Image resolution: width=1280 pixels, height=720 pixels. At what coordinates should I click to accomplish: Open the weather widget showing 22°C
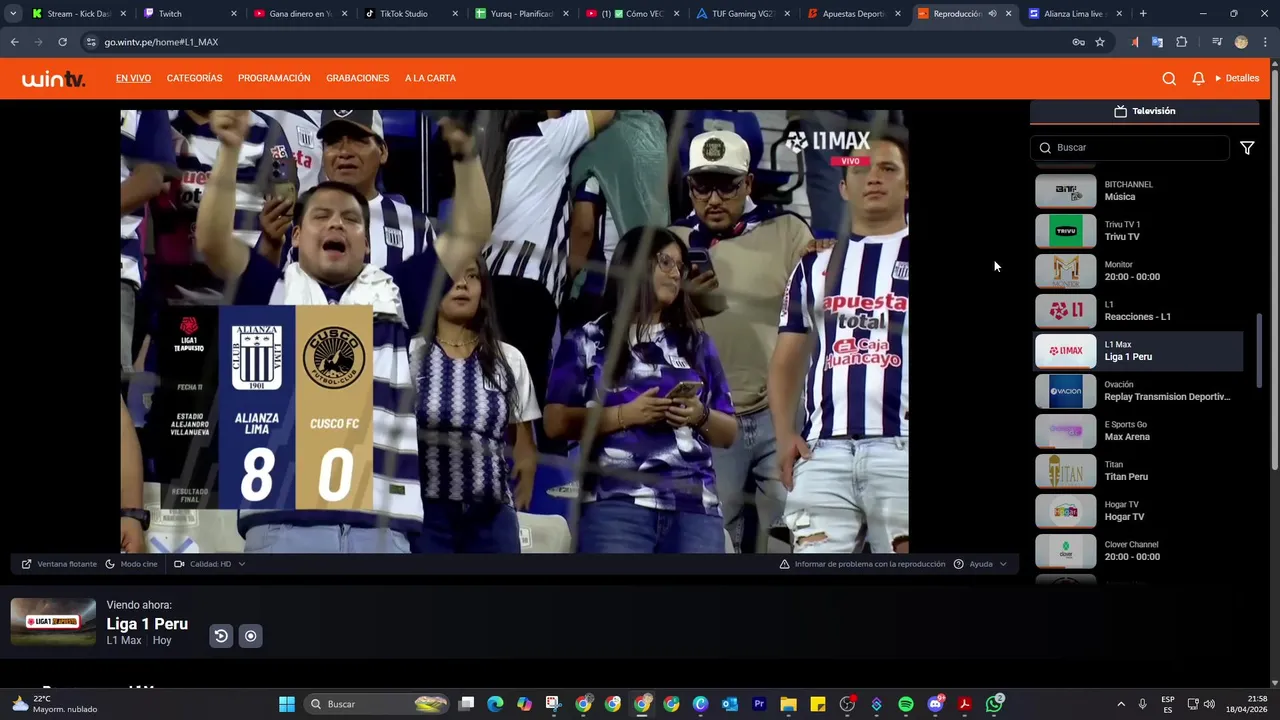pyautogui.click(x=56, y=704)
